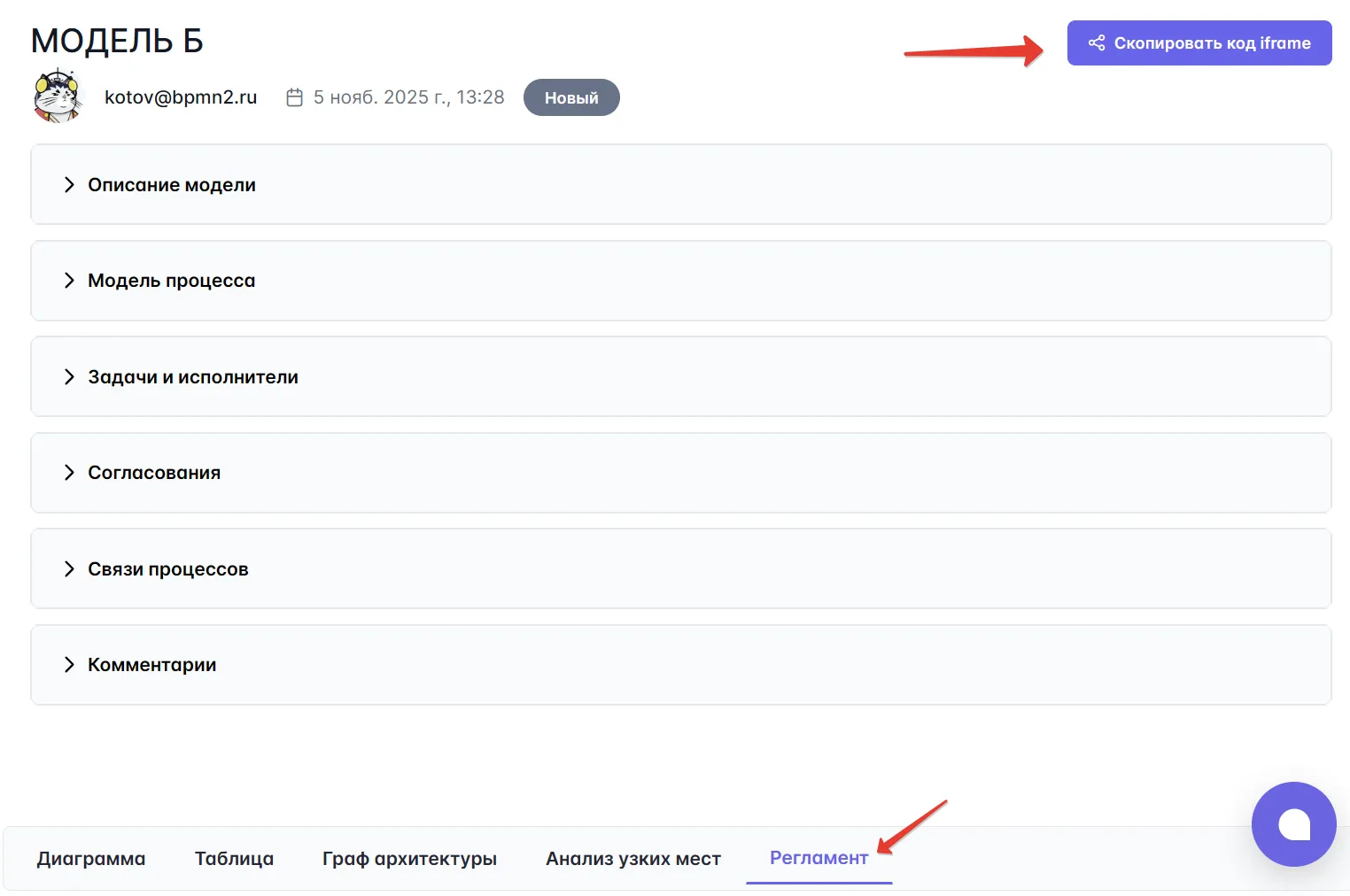Image resolution: width=1350 pixels, height=896 pixels.
Task: Click the chevron next to Связи процессов
Action: coord(69,568)
